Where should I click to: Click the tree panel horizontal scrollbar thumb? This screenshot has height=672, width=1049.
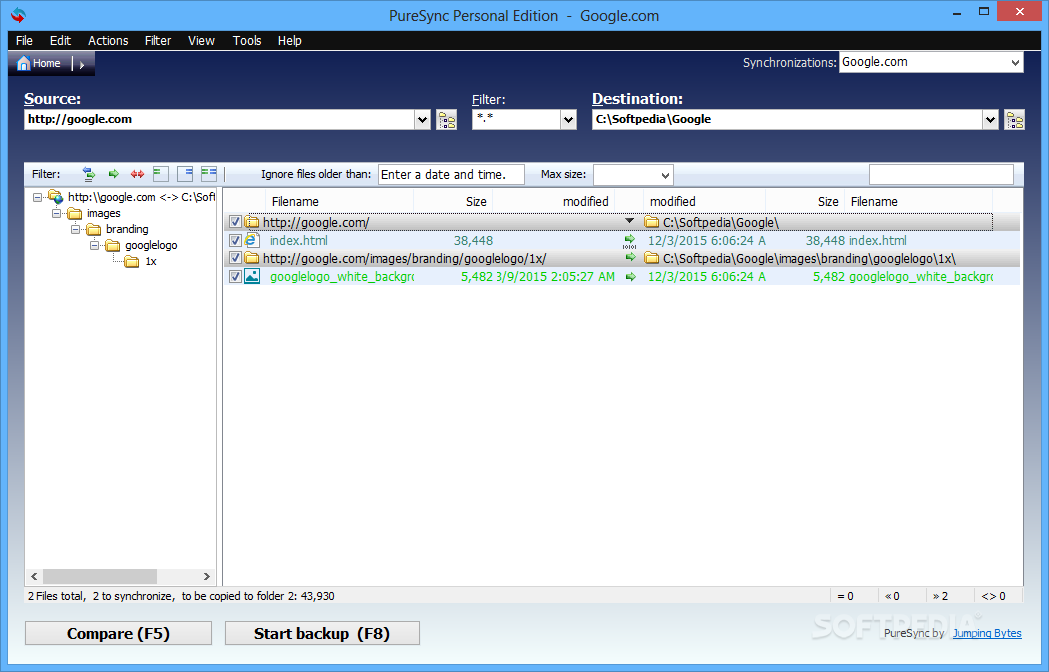[100, 576]
